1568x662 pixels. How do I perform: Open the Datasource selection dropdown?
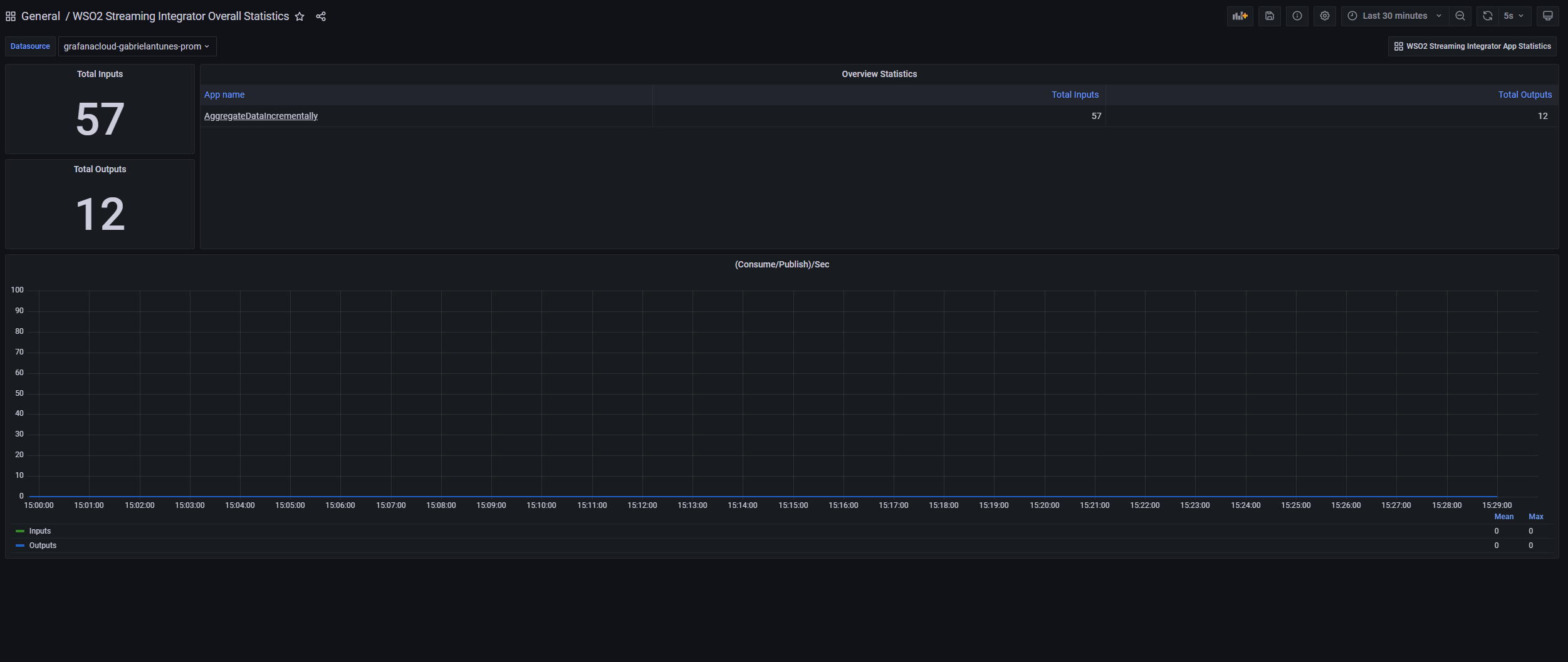pos(137,46)
